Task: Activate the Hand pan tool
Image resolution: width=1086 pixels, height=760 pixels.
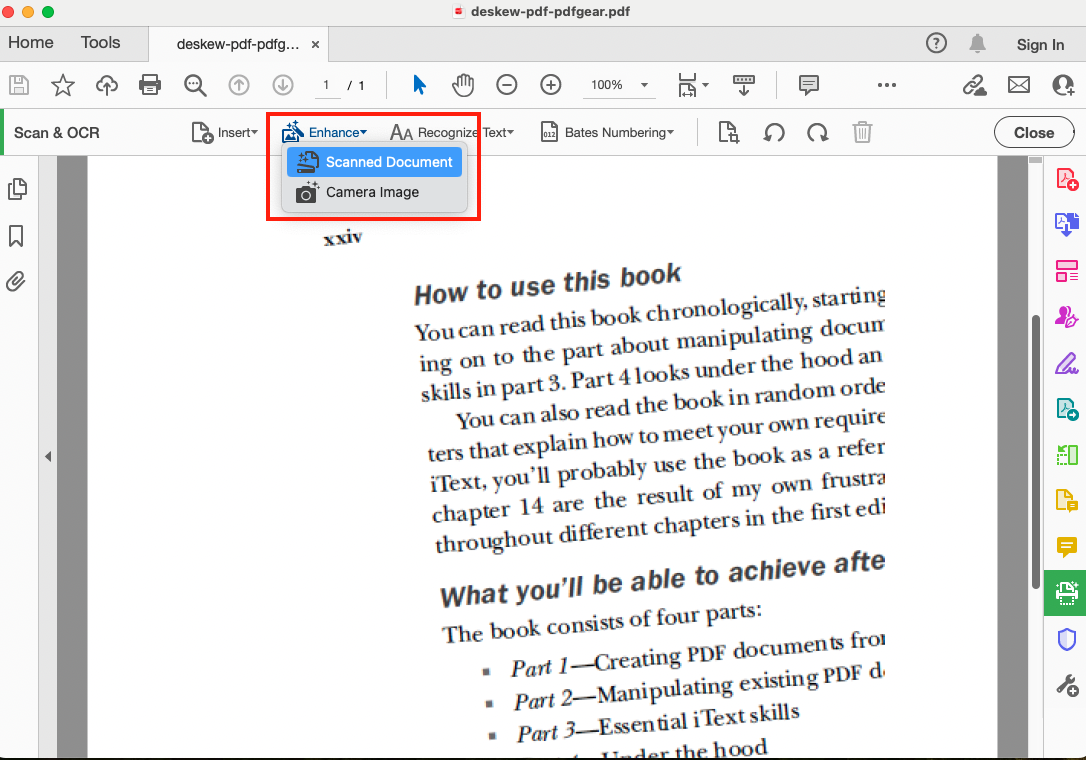Action: pyautogui.click(x=463, y=85)
